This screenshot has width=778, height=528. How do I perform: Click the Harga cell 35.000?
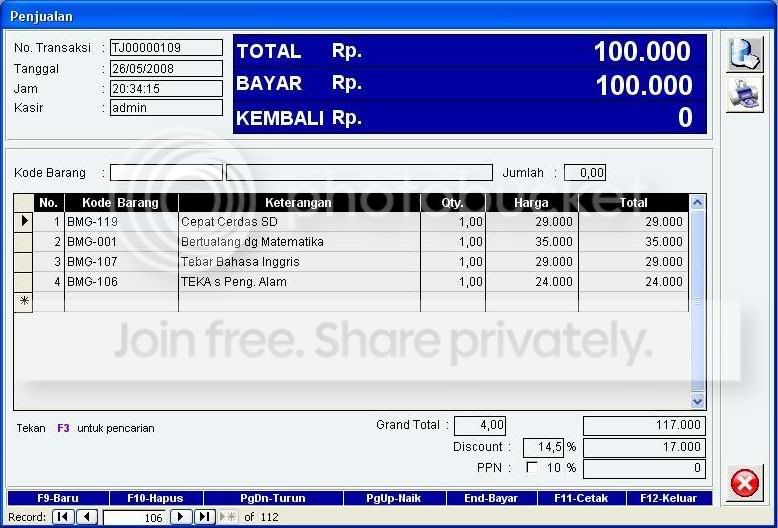[532, 242]
